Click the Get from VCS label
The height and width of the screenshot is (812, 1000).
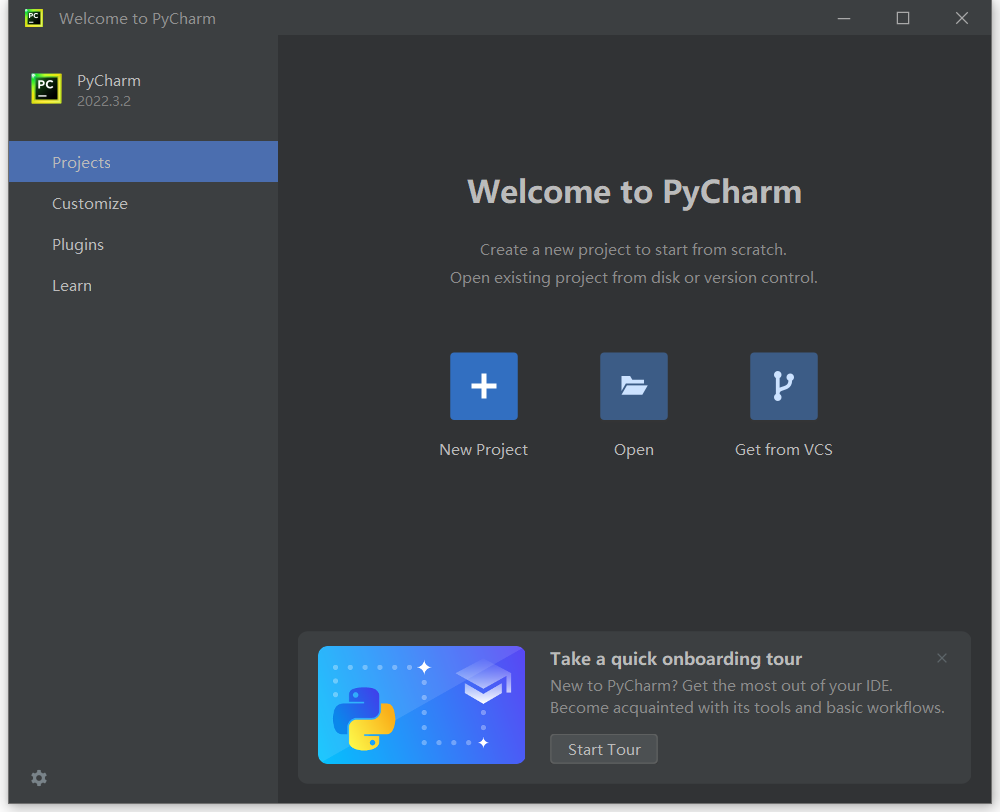[x=783, y=450]
